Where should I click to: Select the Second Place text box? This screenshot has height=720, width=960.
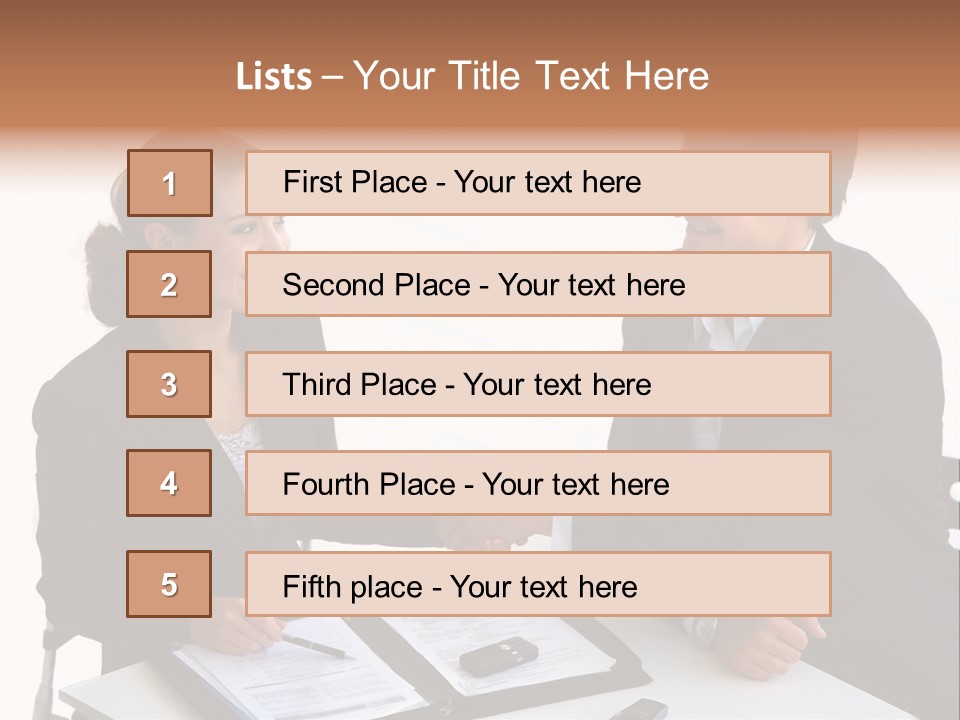(538, 284)
